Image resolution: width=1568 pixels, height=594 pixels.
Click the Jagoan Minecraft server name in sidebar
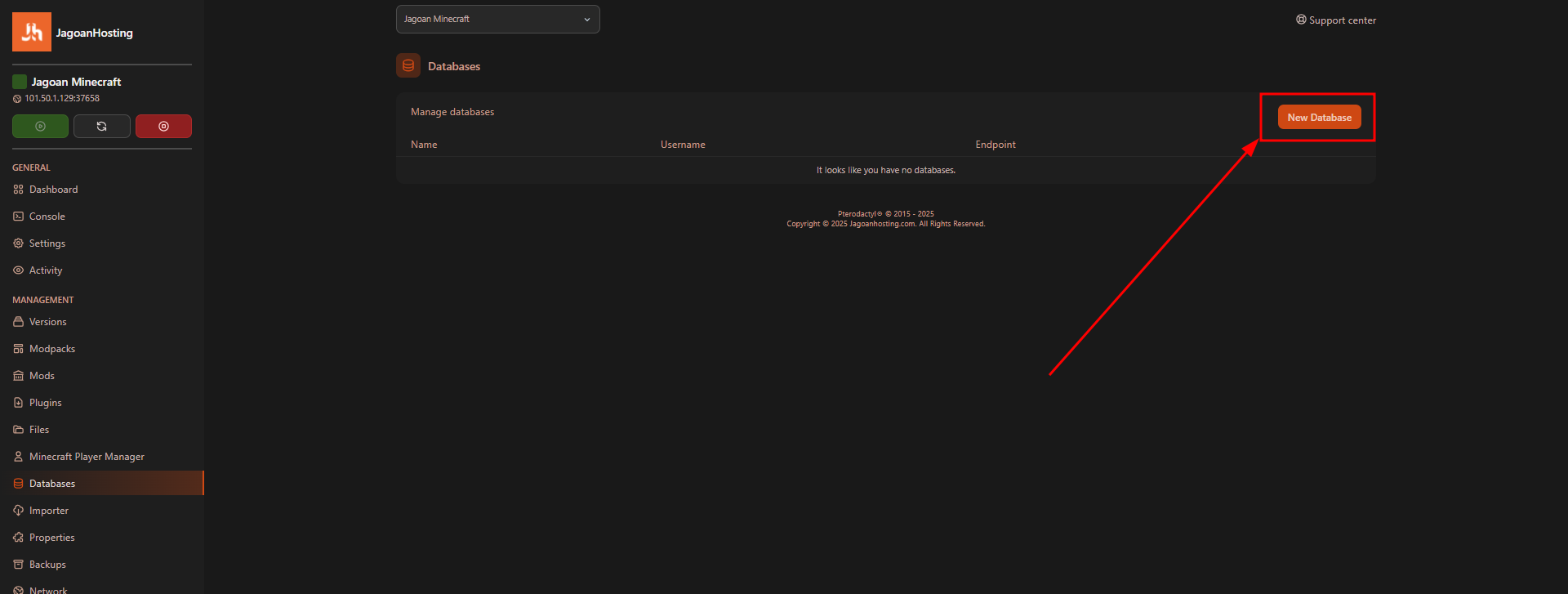click(x=76, y=82)
